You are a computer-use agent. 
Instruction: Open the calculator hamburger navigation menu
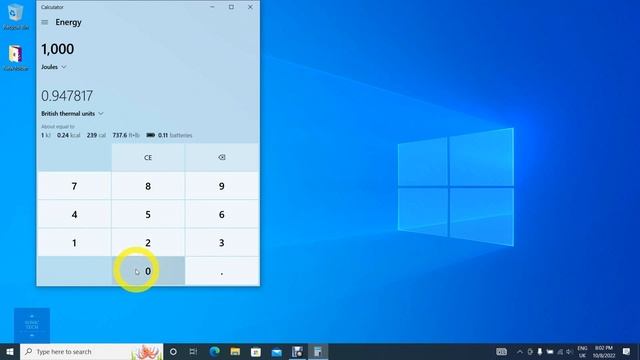tap(45, 22)
